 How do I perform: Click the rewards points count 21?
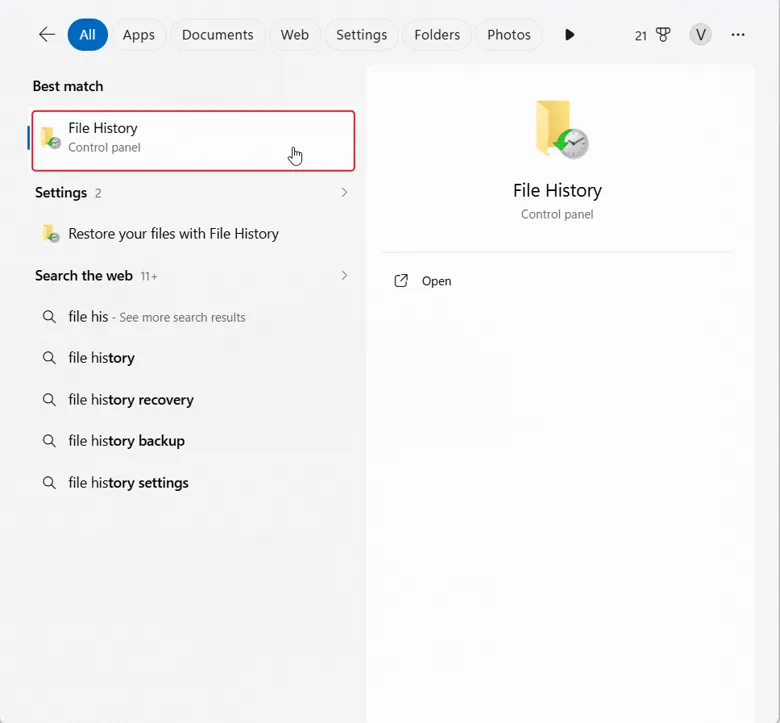(640, 36)
